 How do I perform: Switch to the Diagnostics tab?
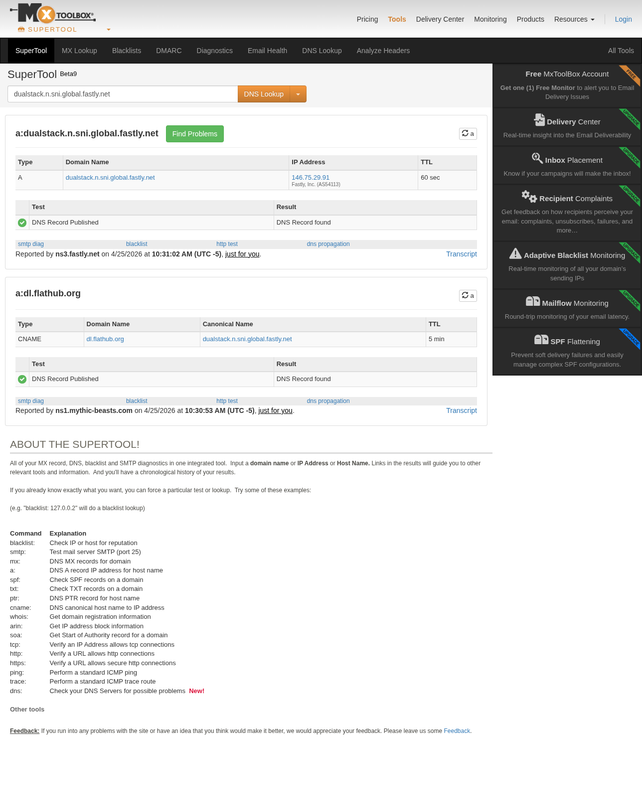(214, 51)
